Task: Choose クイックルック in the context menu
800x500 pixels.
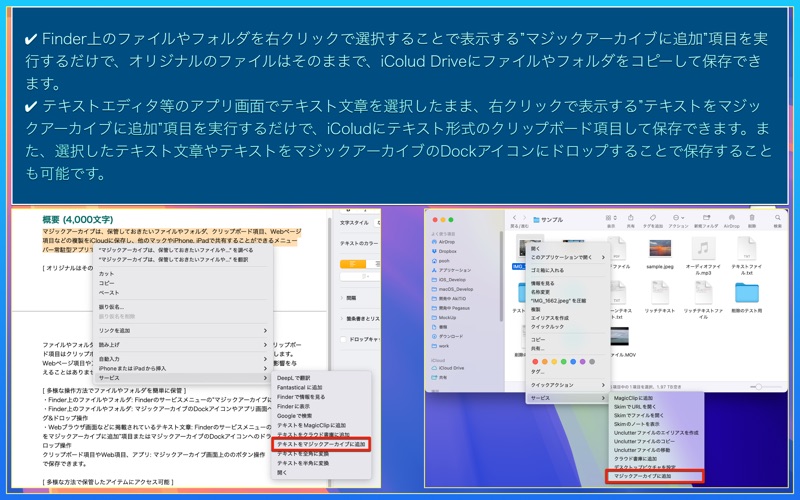Action: [x=567, y=327]
